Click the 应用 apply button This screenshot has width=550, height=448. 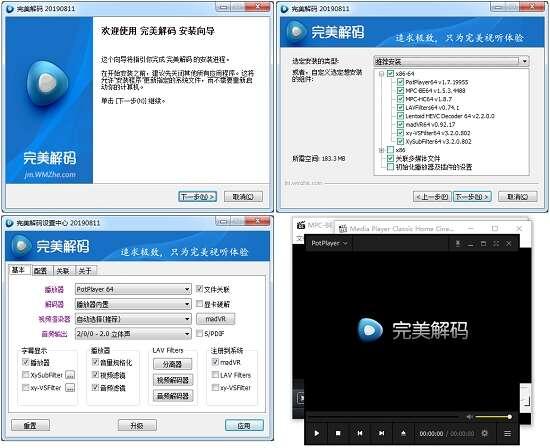click(244, 426)
